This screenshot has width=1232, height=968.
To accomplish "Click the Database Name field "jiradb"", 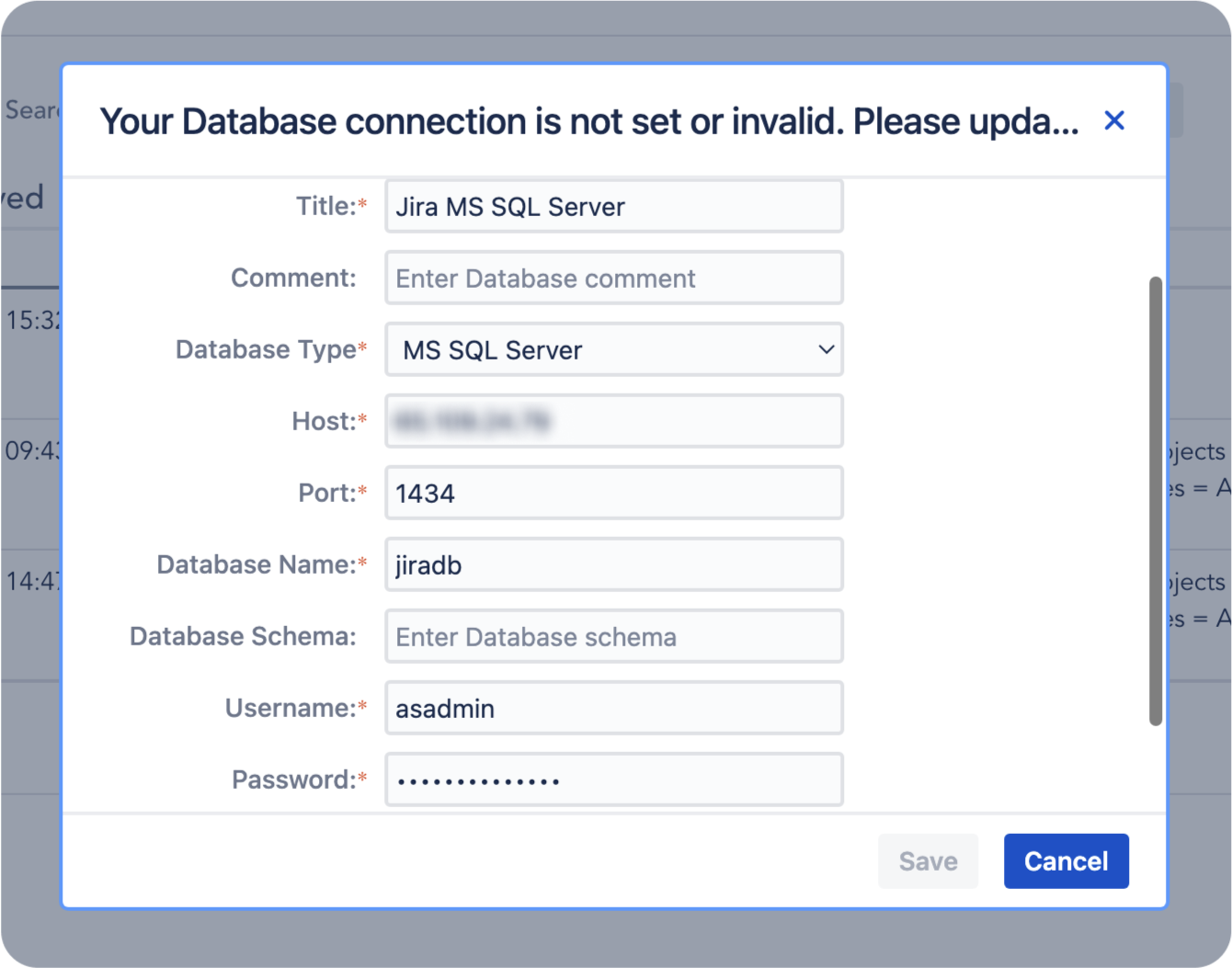I will tap(614, 564).
